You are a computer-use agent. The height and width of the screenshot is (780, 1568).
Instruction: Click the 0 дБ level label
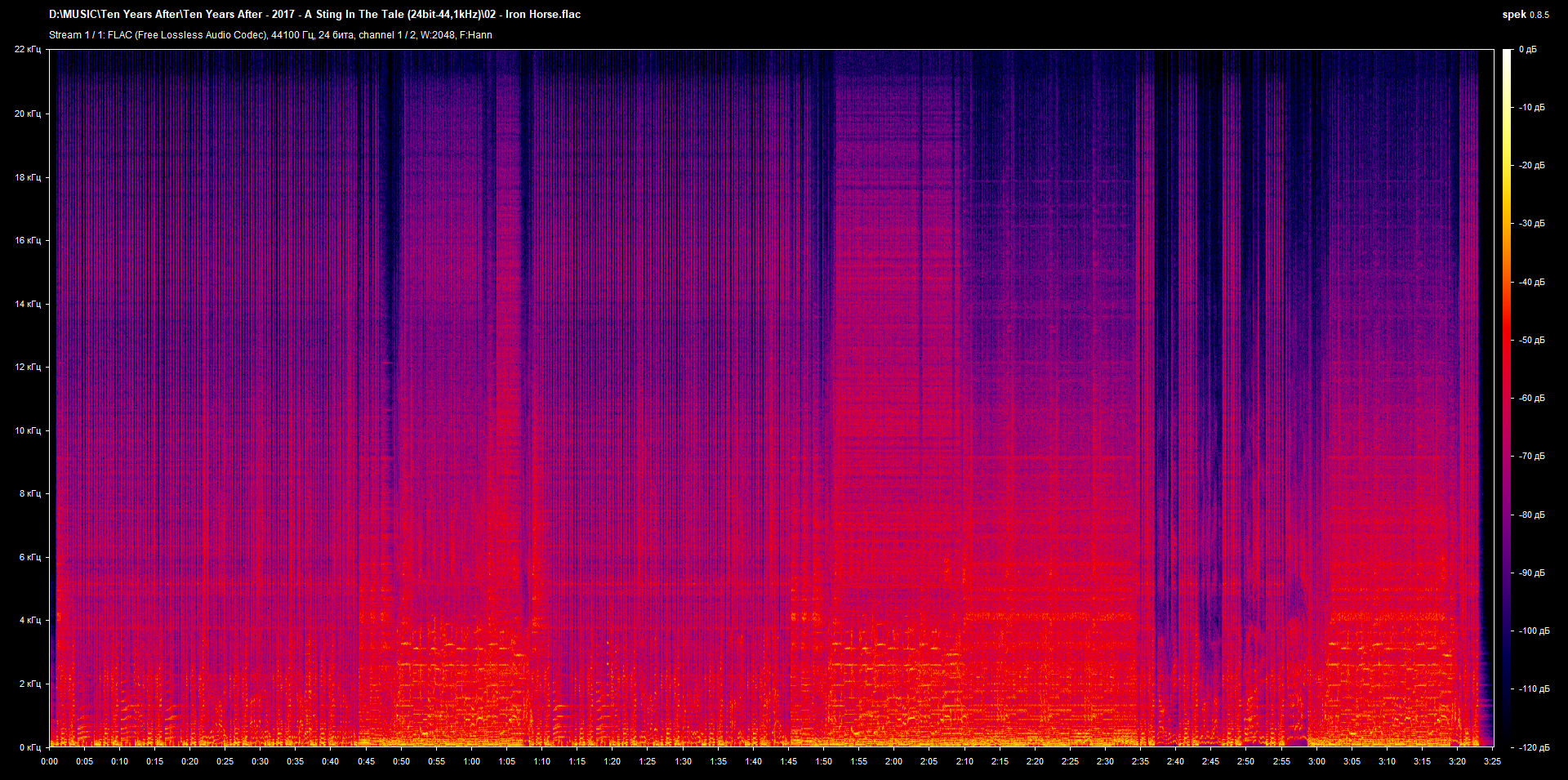point(1528,50)
